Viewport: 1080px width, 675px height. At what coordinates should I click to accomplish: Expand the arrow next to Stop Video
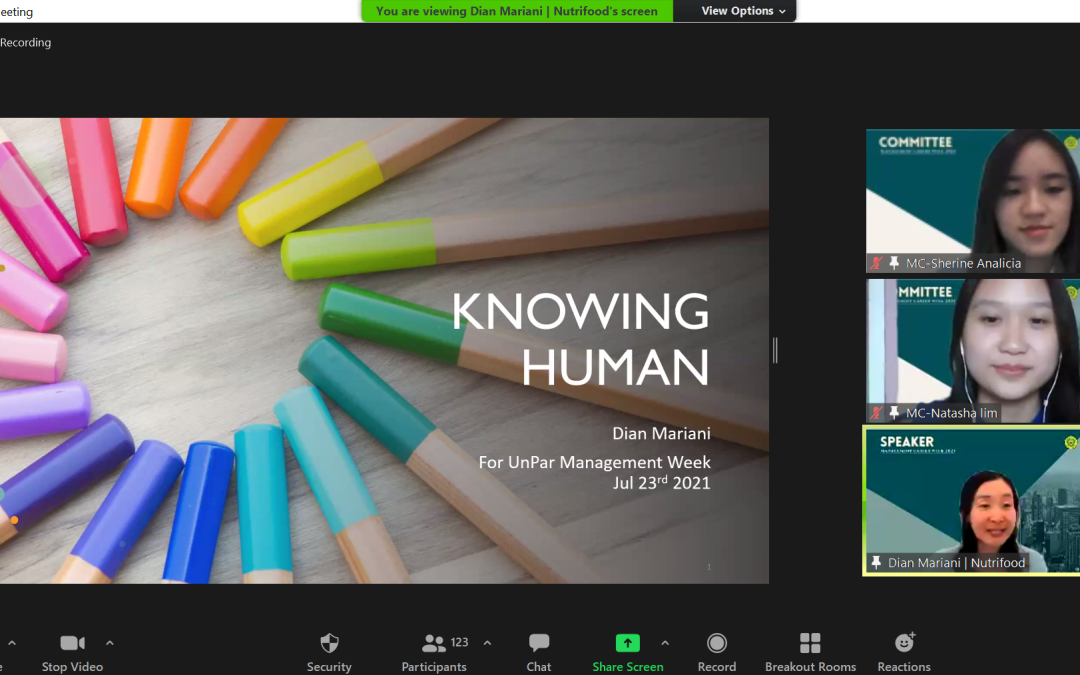(110, 643)
